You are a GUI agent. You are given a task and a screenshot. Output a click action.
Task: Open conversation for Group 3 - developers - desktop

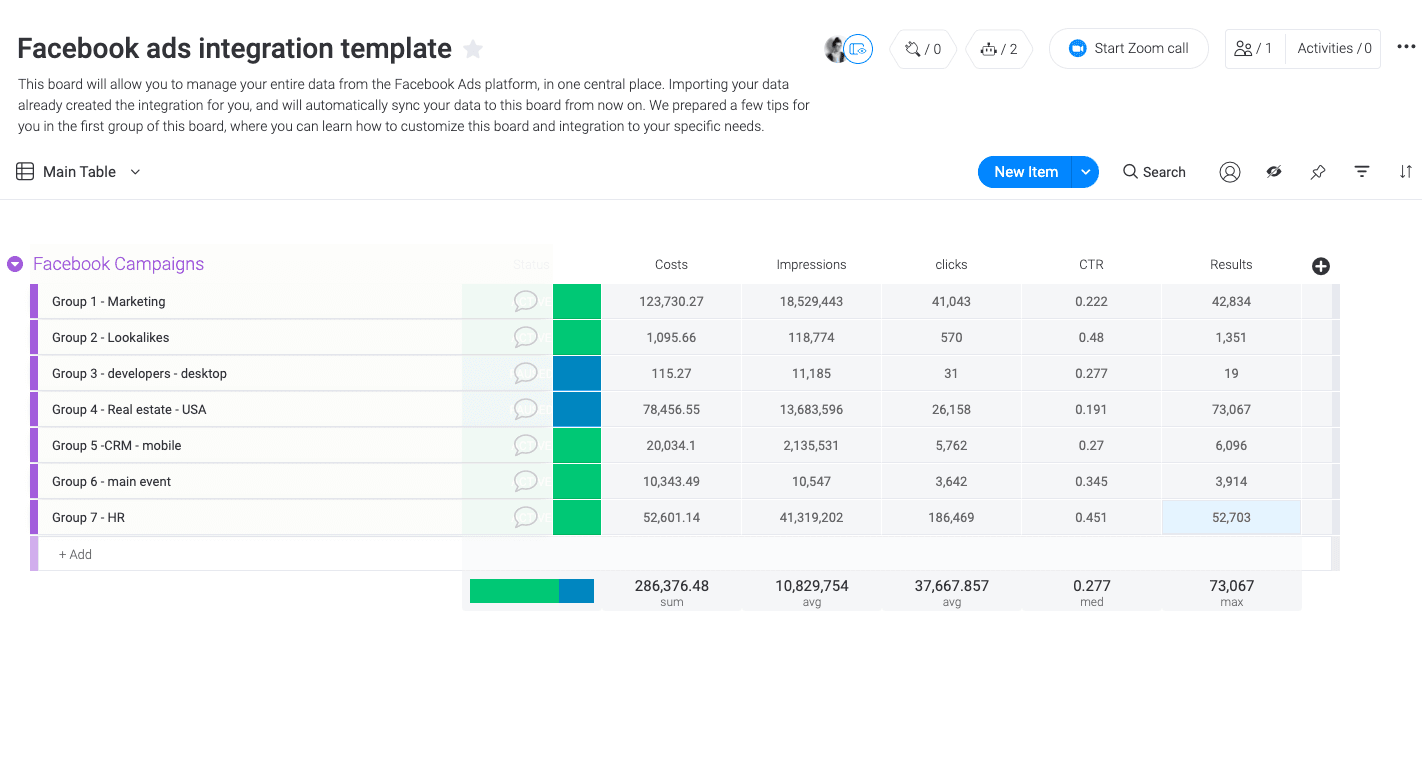click(525, 373)
